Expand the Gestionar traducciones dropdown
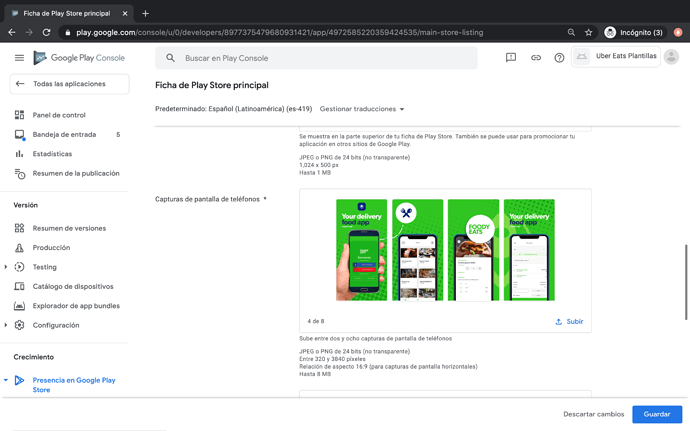Screen dimensions: 690x431 362,109
